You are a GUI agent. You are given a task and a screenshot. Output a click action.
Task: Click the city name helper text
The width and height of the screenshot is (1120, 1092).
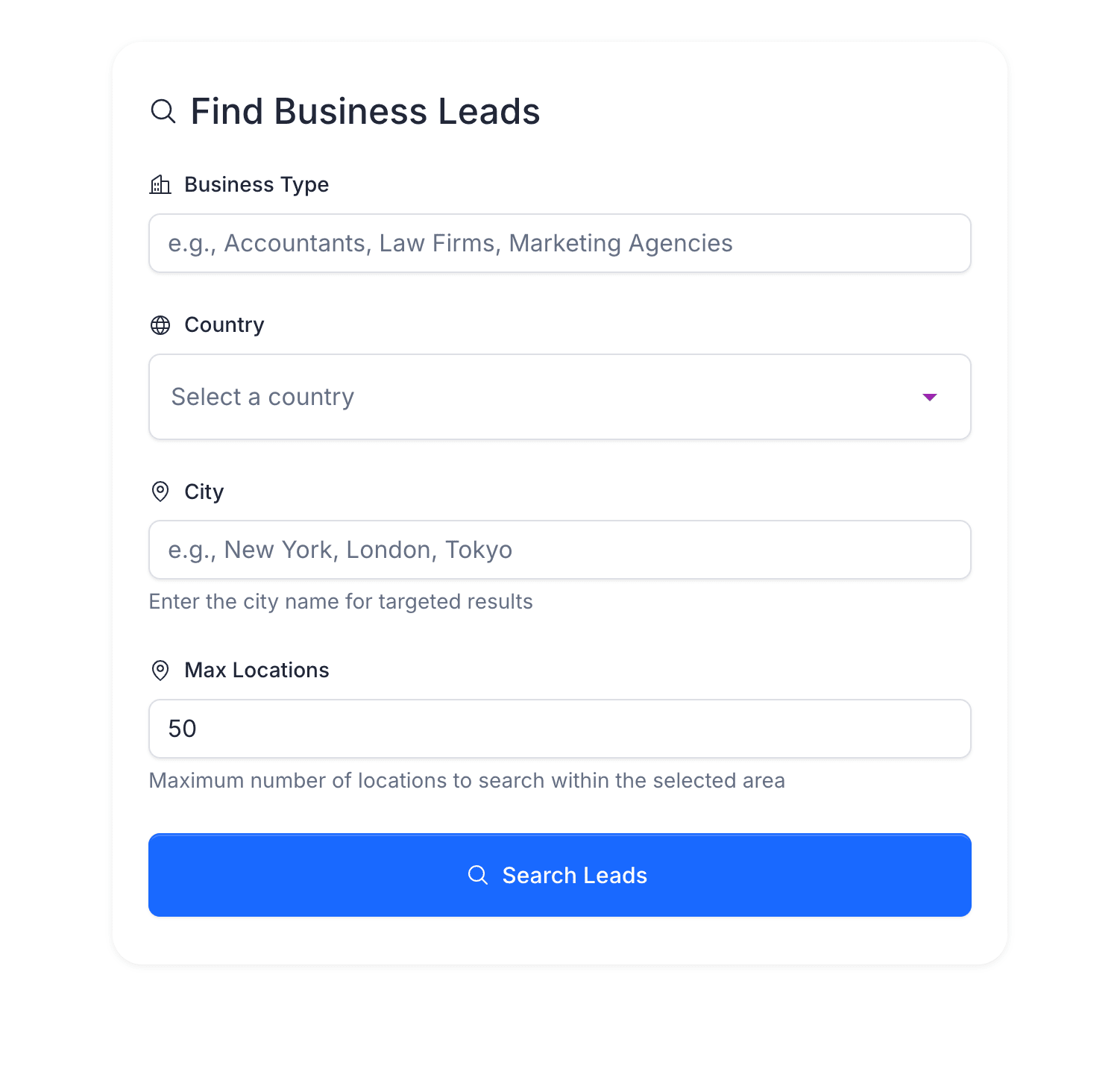341,601
